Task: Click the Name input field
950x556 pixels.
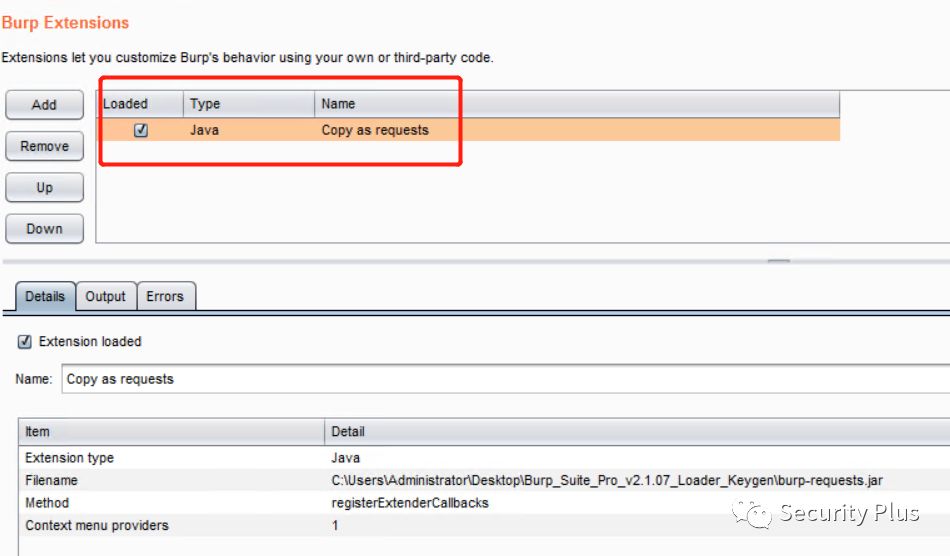Action: click(505, 379)
